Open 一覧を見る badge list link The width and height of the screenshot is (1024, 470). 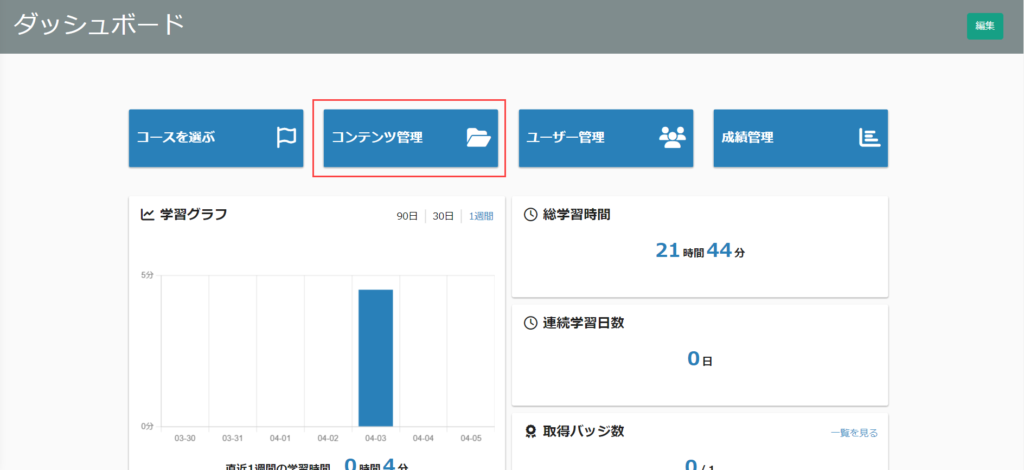coord(853,433)
